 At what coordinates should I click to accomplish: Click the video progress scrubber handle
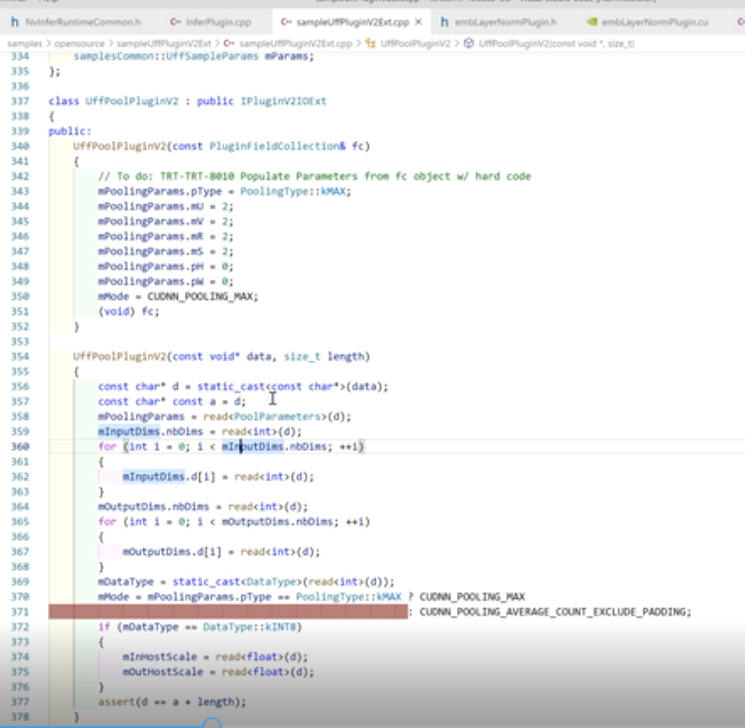point(212,724)
